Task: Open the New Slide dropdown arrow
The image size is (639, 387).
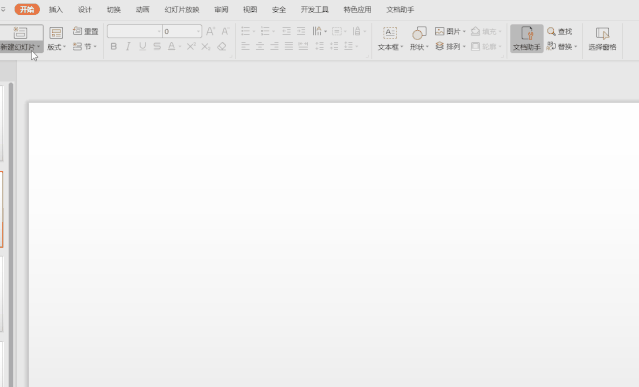Action: pos(38,47)
